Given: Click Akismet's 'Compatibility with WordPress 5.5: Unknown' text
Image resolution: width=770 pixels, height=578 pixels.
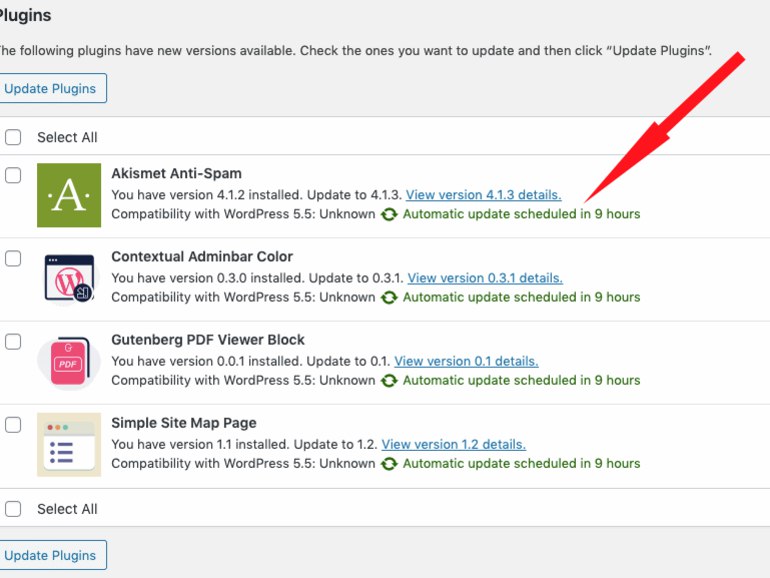Looking at the screenshot, I should pyautogui.click(x=243, y=214).
